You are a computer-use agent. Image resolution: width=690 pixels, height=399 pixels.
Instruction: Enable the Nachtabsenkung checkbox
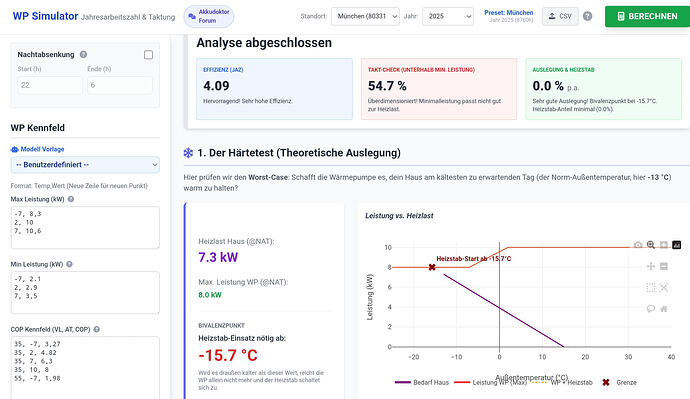(x=148, y=55)
